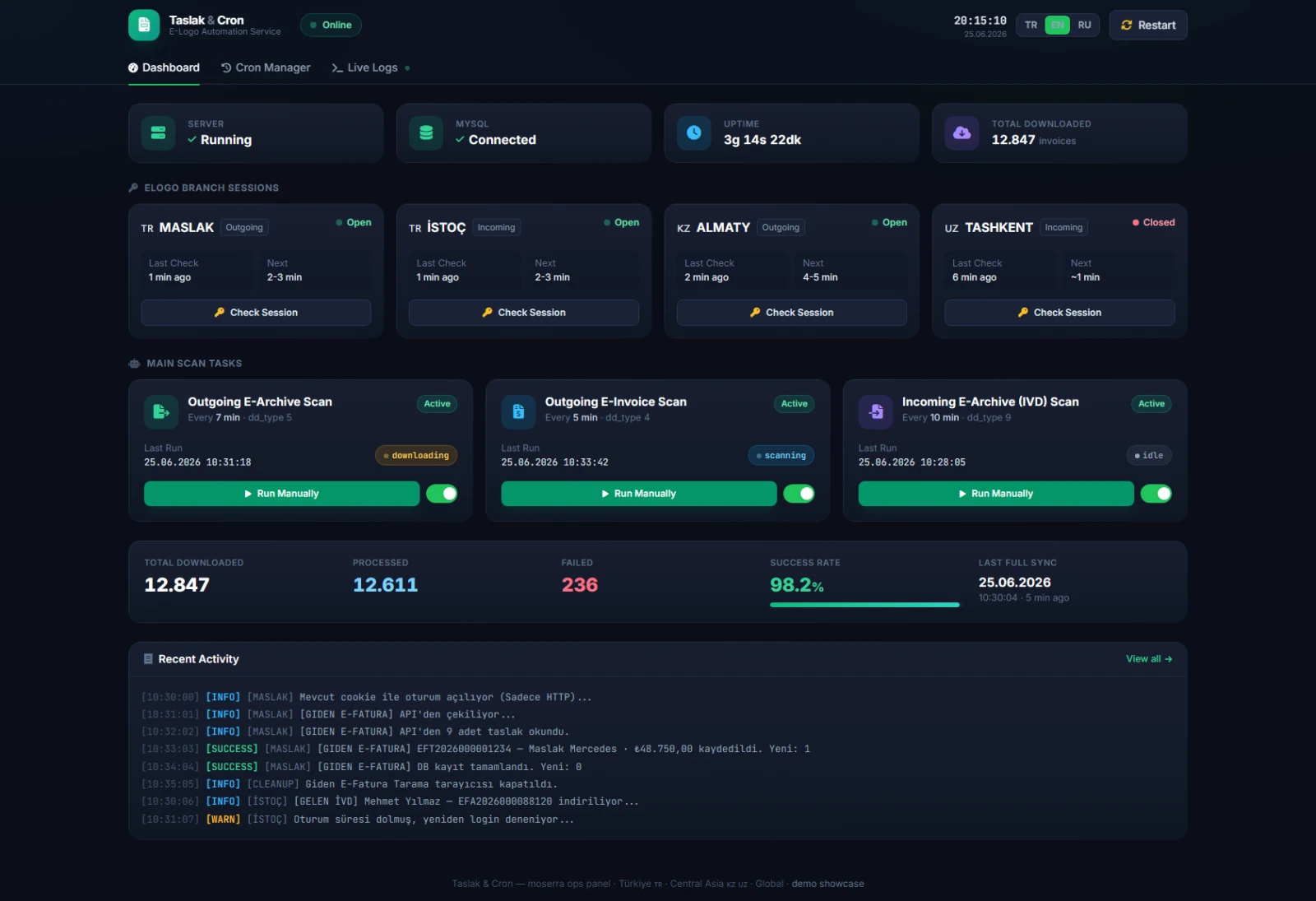
Task: Click the Total Downloaded cloud icon
Action: 962,133
